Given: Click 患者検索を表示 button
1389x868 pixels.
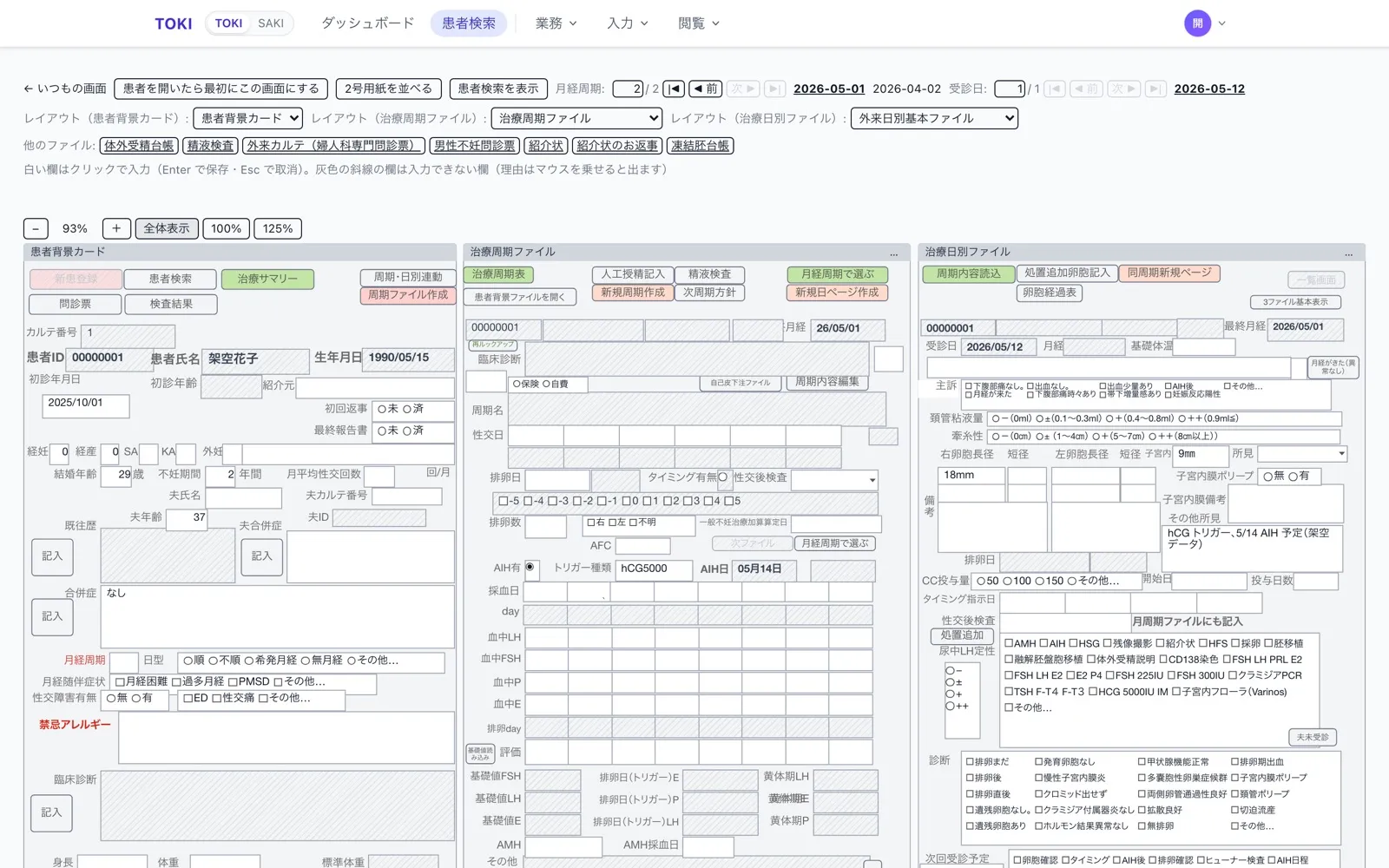Looking at the screenshot, I should point(498,89).
